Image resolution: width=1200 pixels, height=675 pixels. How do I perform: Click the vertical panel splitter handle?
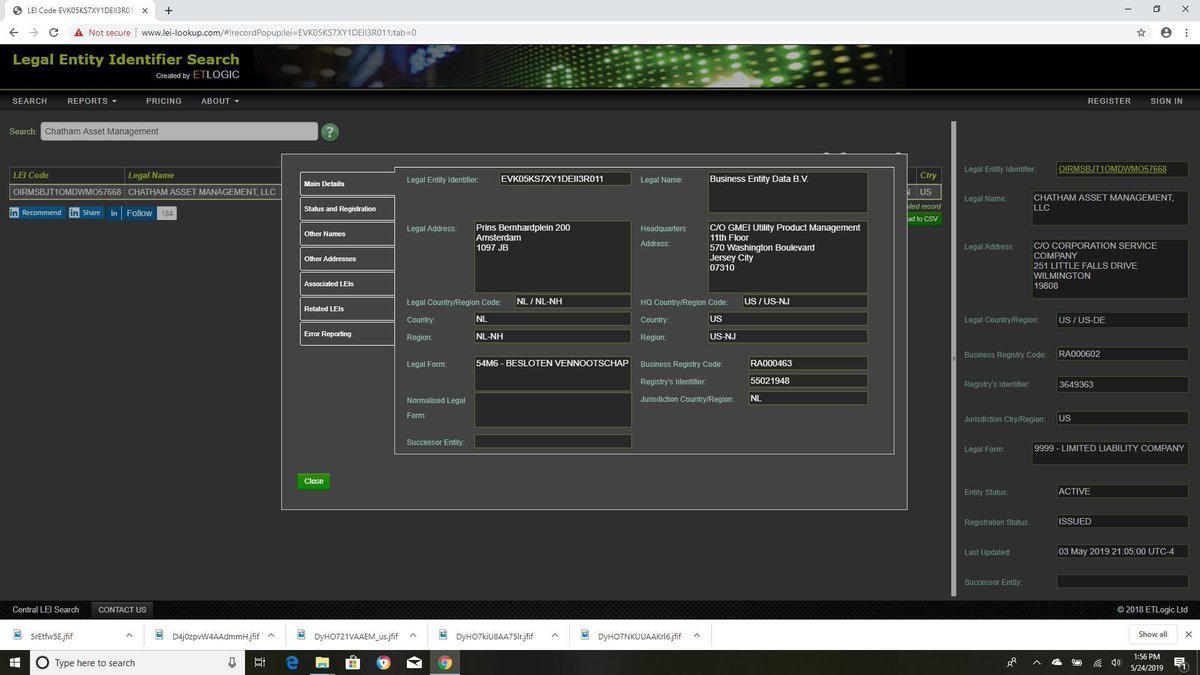(x=952, y=358)
